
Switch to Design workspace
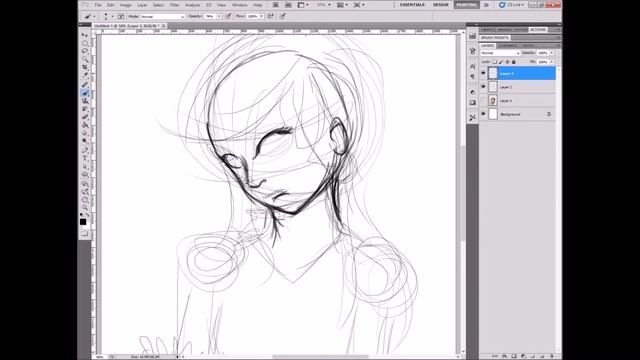tap(441, 5)
